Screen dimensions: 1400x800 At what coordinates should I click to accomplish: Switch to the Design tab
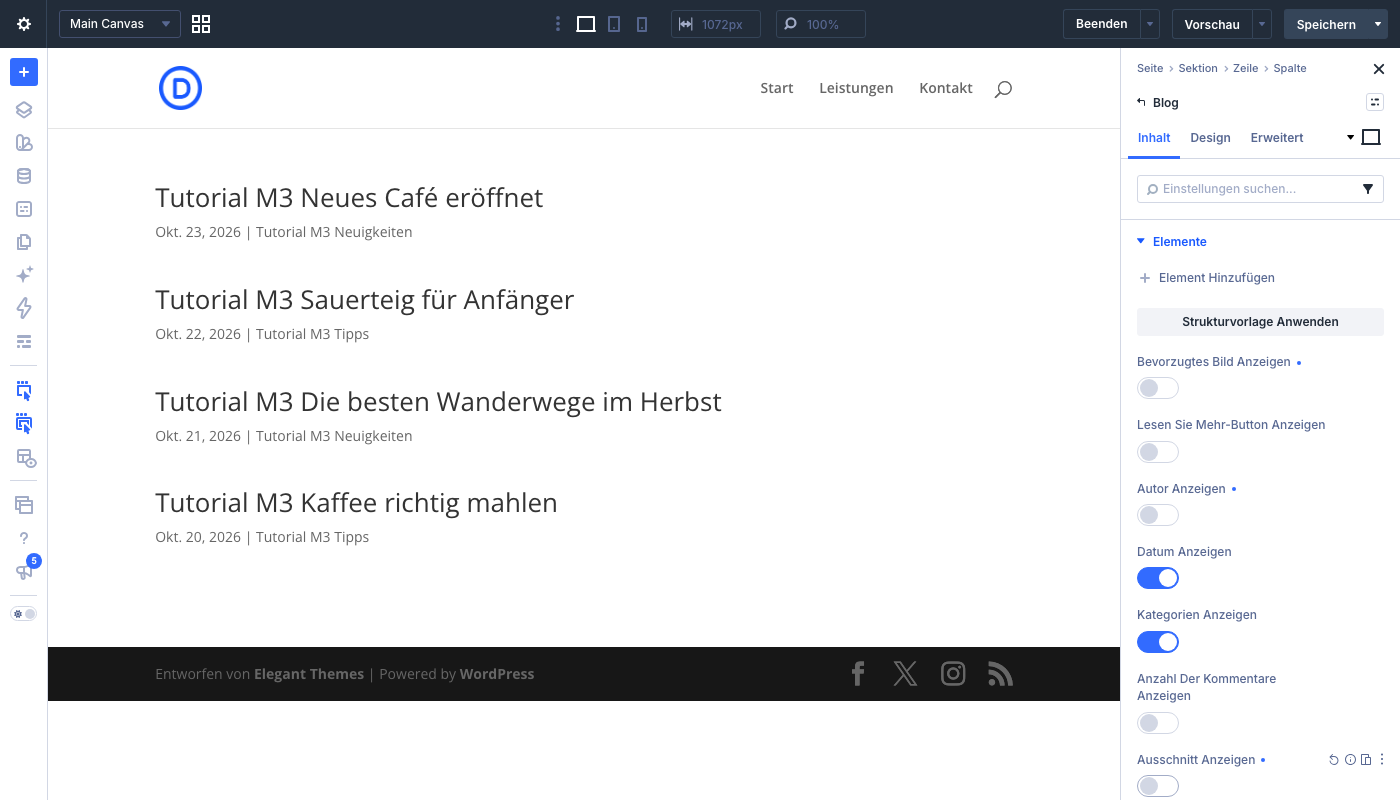[1210, 138]
